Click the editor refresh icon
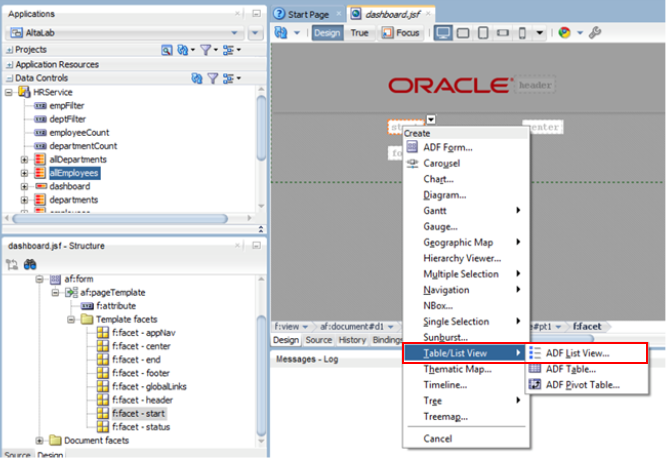Image resolution: width=666 pixels, height=458 pixels. coord(281,33)
